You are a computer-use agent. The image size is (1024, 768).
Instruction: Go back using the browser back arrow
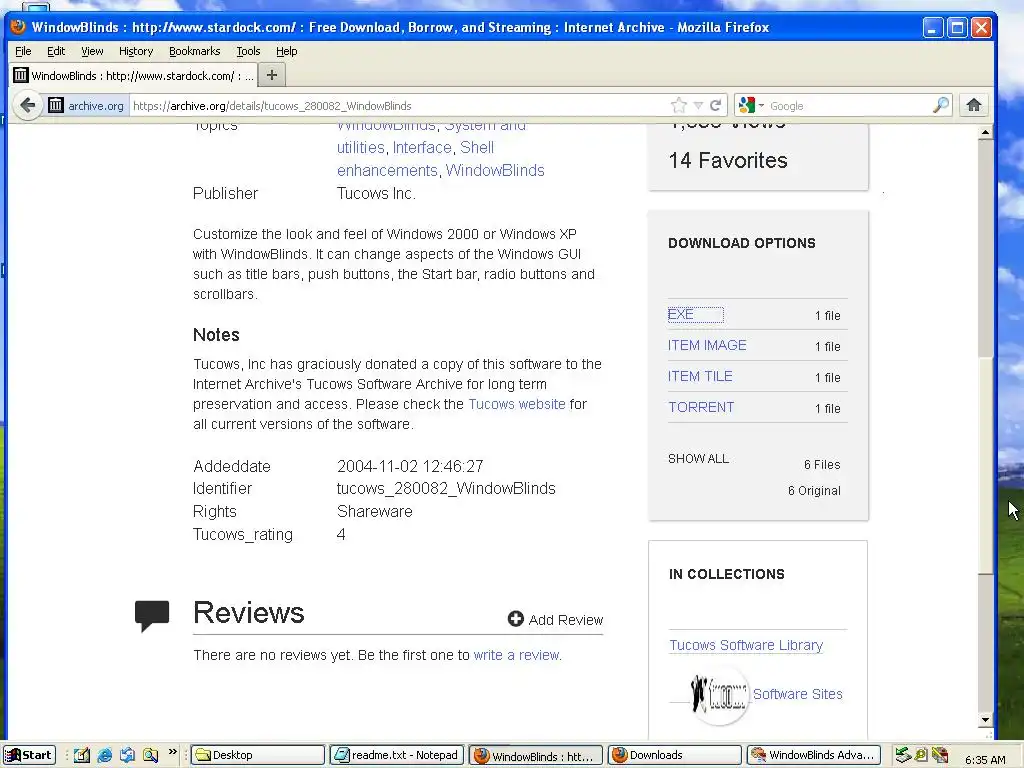point(27,105)
